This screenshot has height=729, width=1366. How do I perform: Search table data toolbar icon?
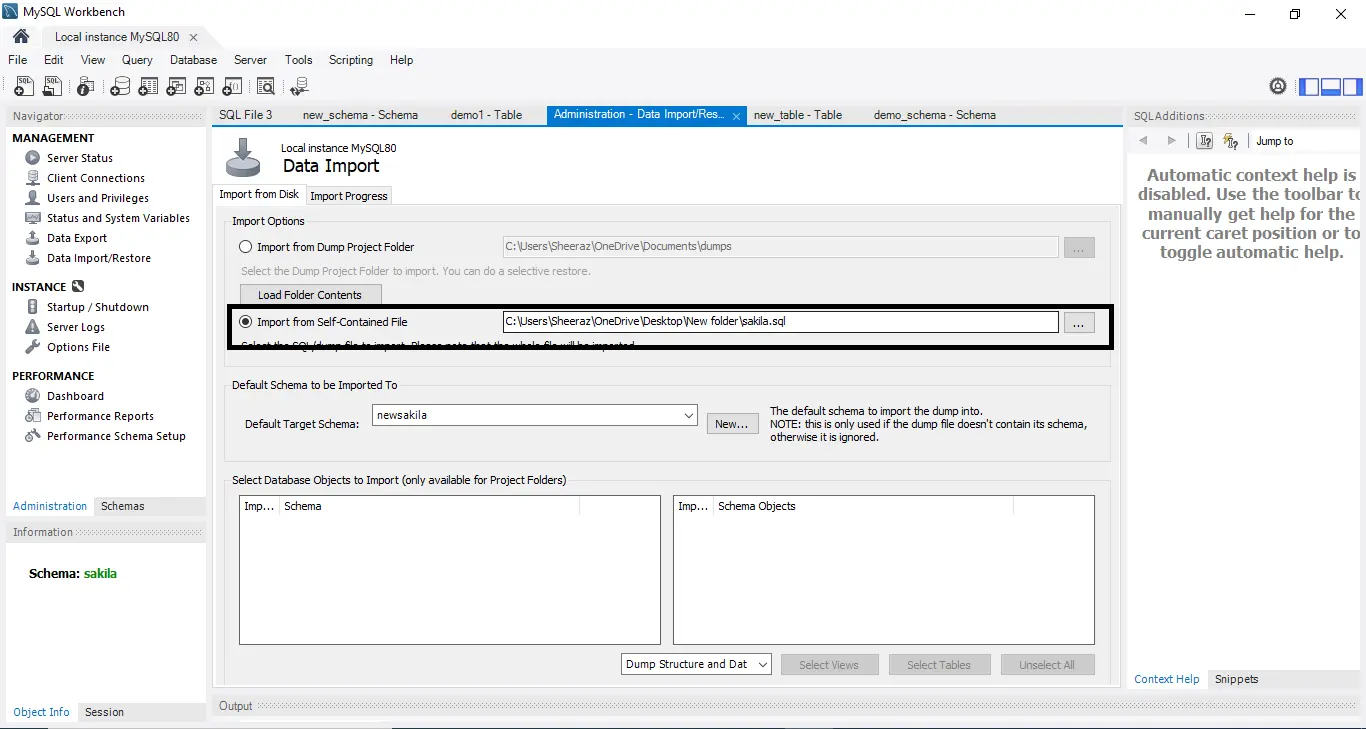[x=266, y=87]
